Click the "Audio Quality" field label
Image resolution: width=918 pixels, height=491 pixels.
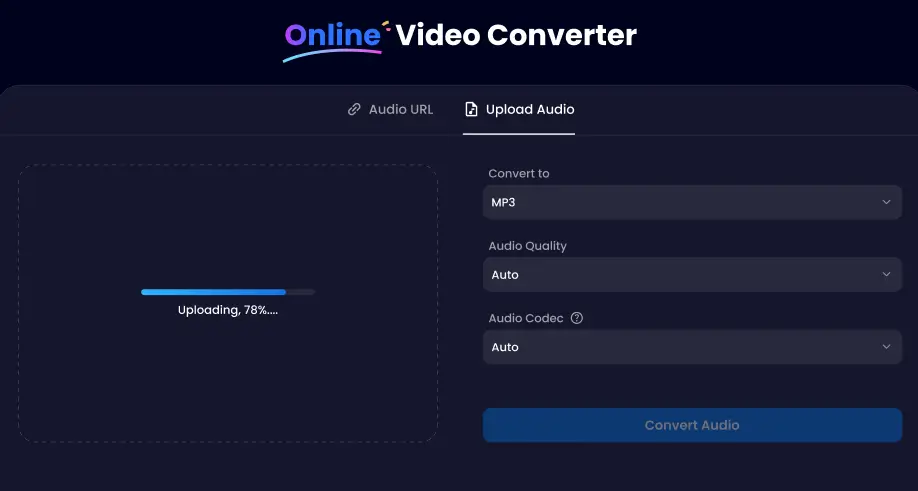coord(527,246)
